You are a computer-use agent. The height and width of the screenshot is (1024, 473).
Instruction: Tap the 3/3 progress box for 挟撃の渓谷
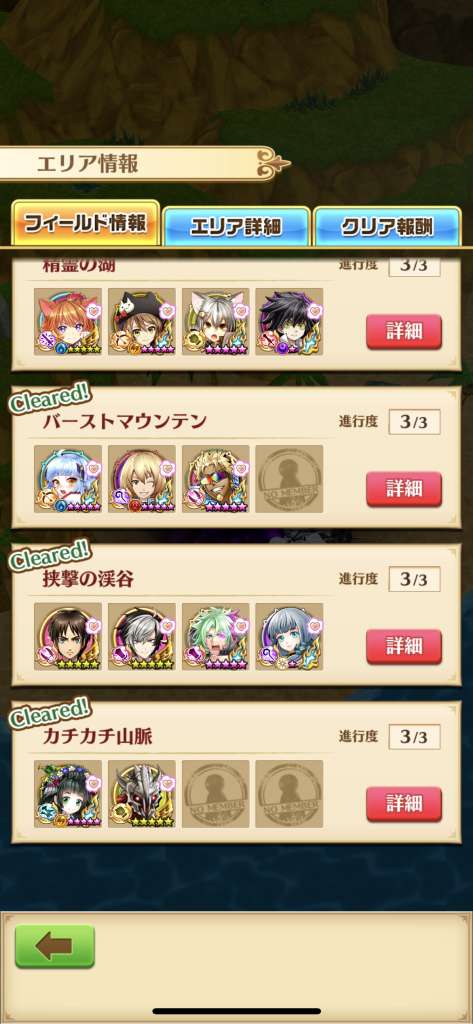pyautogui.click(x=414, y=579)
